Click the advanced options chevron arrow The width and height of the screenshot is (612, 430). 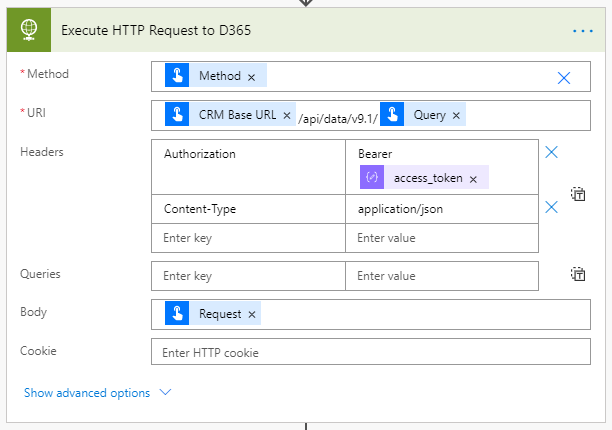[166, 393]
